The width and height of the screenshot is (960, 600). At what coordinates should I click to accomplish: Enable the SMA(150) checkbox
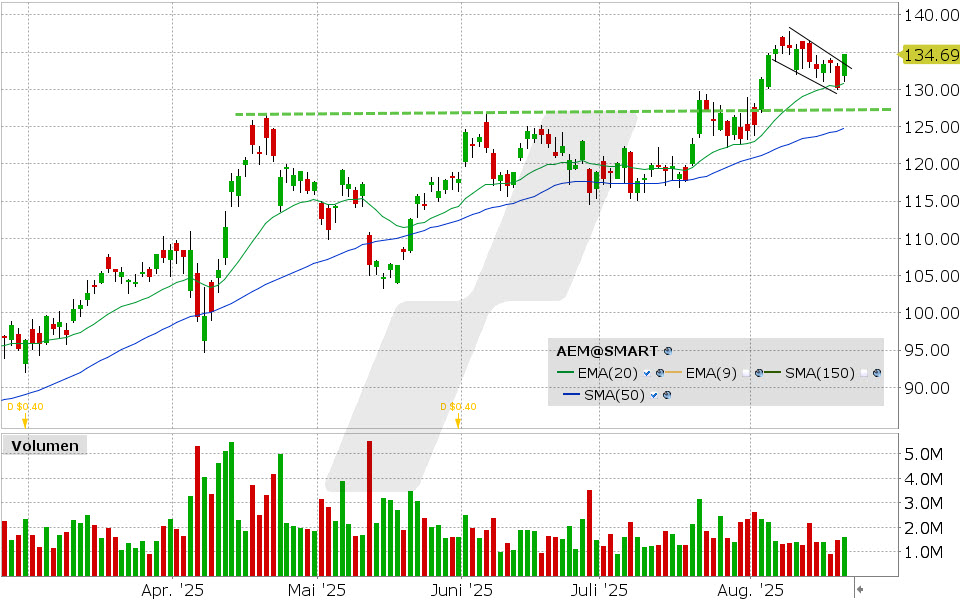[x=864, y=373]
